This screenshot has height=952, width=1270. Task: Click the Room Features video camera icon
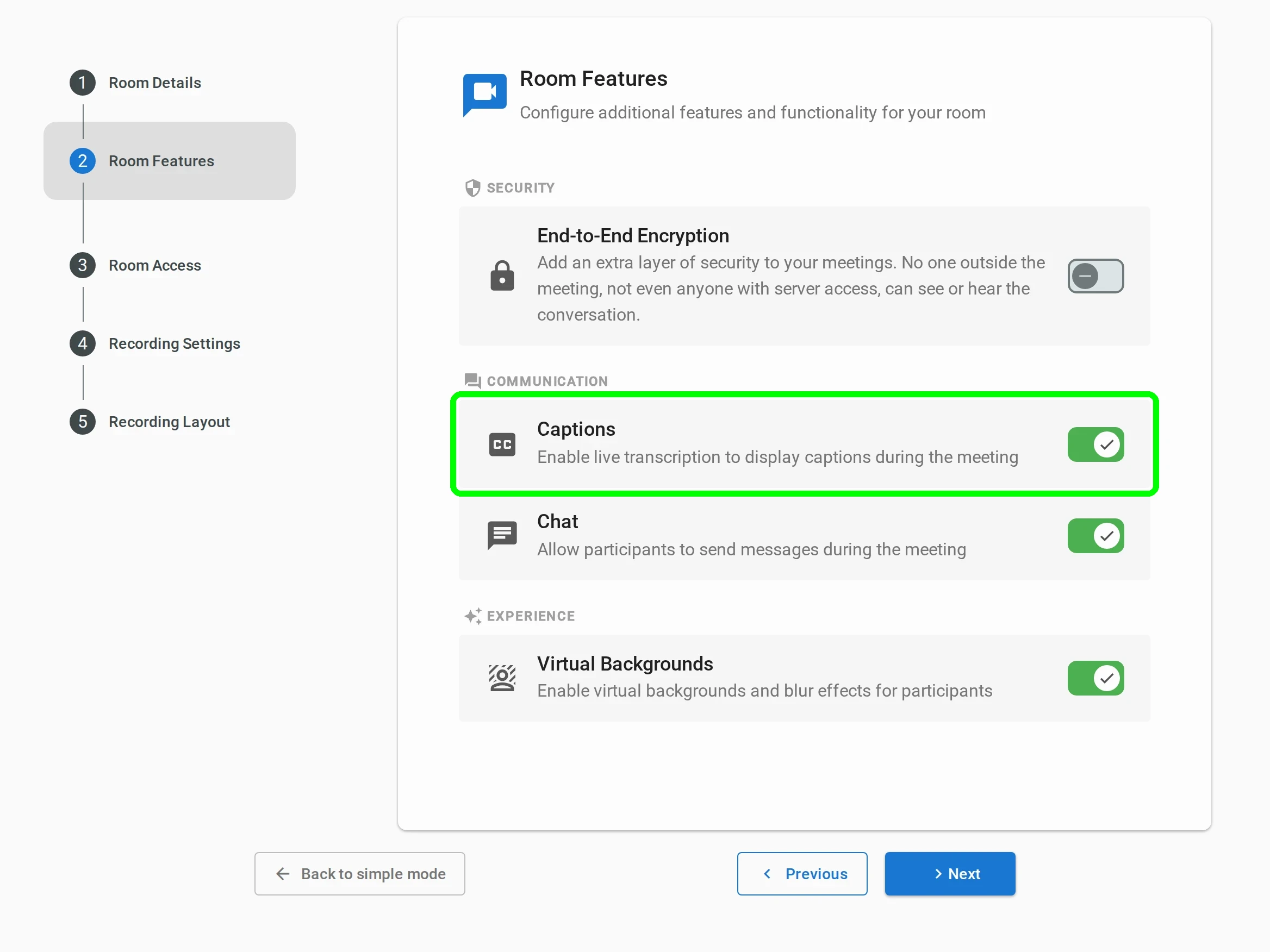tap(484, 95)
